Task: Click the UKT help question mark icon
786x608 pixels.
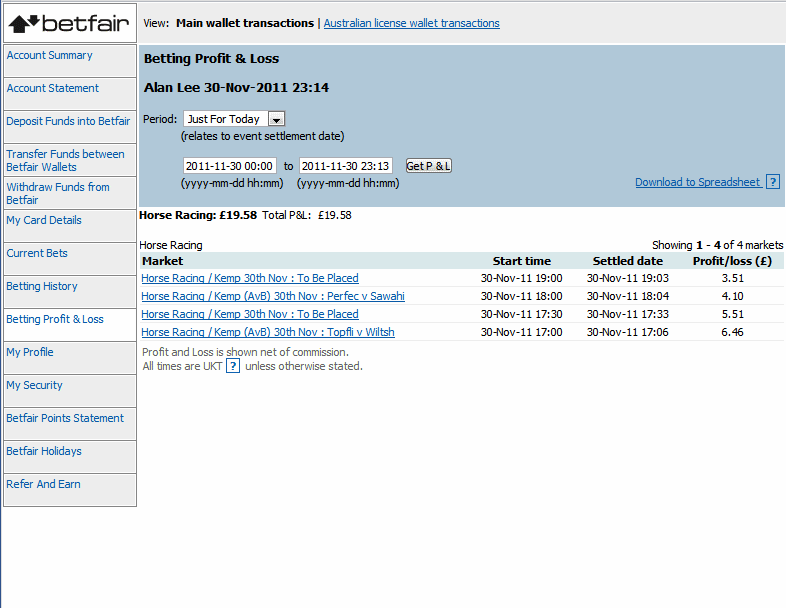Action: click(233, 366)
